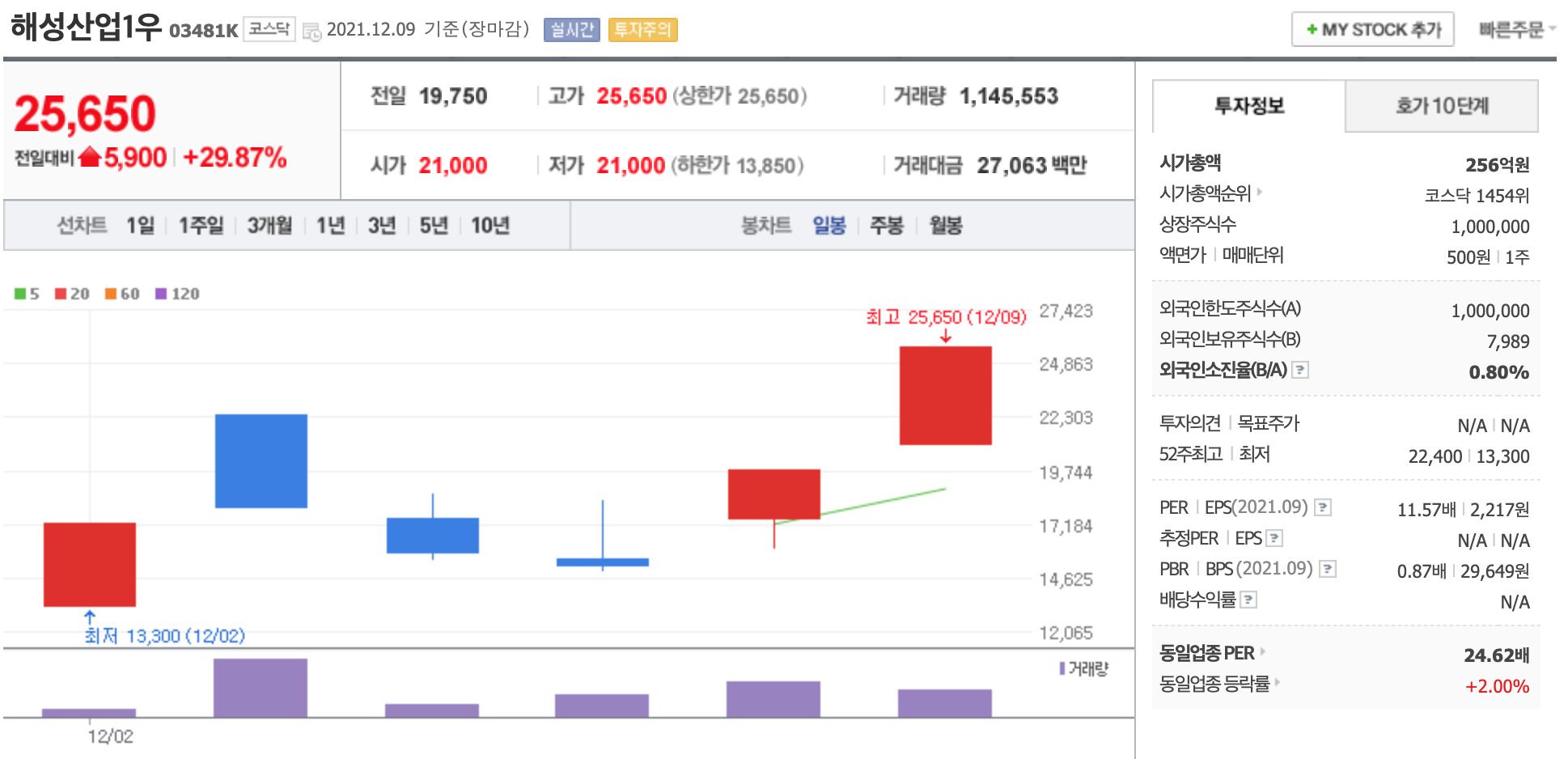Switch to the 투자정보 tab
The height and width of the screenshot is (759, 1568).
point(1249,106)
